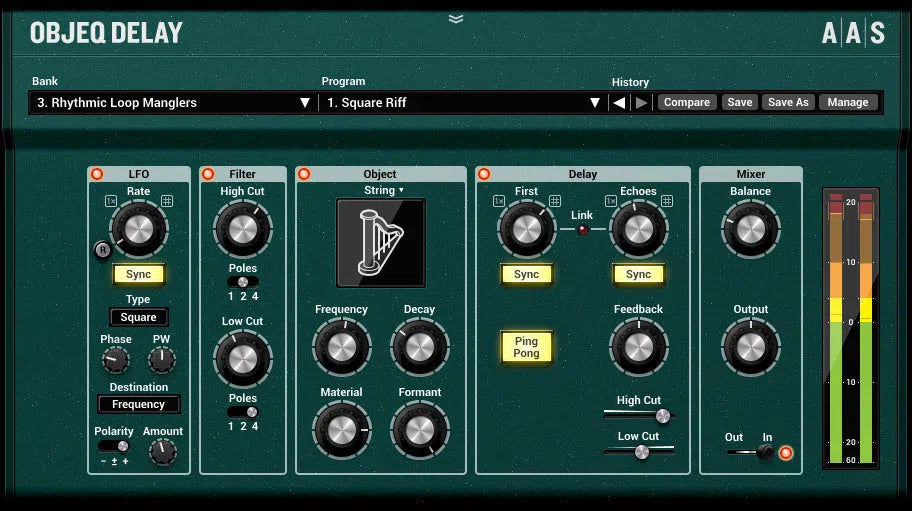The width and height of the screenshot is (912, 511).
Task: Click the LFO PW knob
Action: [162, 360]
